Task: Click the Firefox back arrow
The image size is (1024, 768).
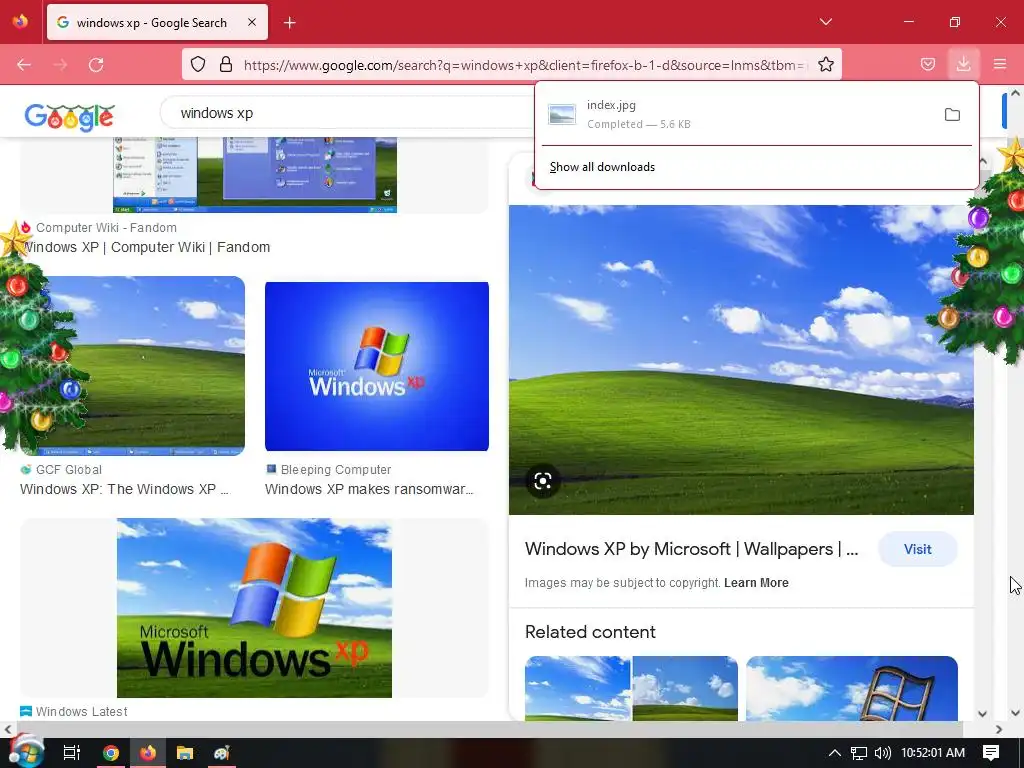Action: point(24,65)
